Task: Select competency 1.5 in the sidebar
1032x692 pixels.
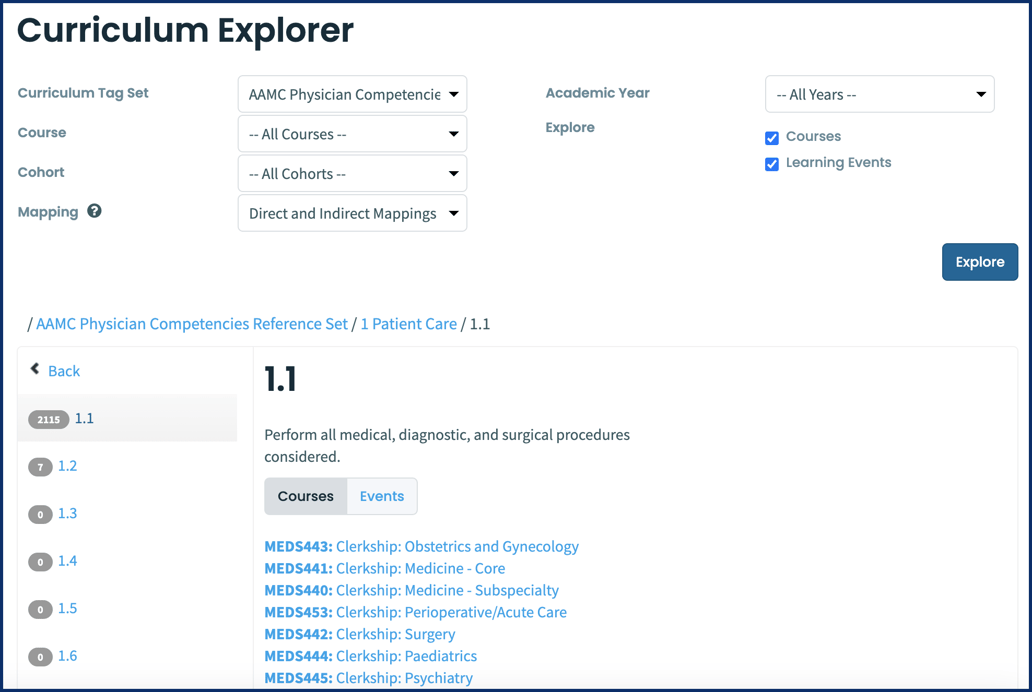Action: 83,608
